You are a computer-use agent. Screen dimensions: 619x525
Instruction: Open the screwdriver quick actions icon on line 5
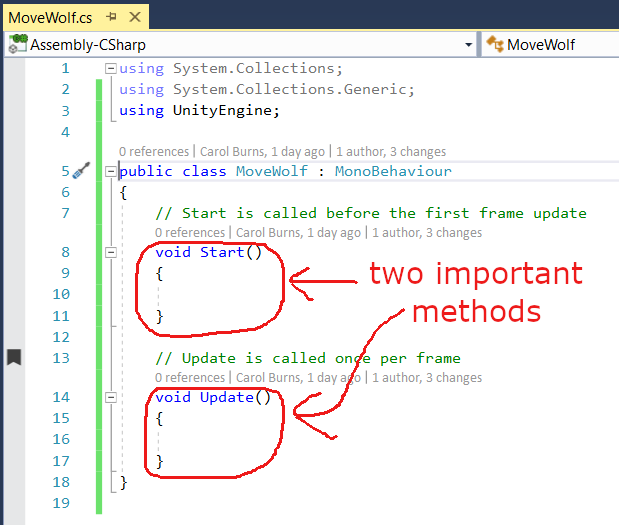(81, 171)
